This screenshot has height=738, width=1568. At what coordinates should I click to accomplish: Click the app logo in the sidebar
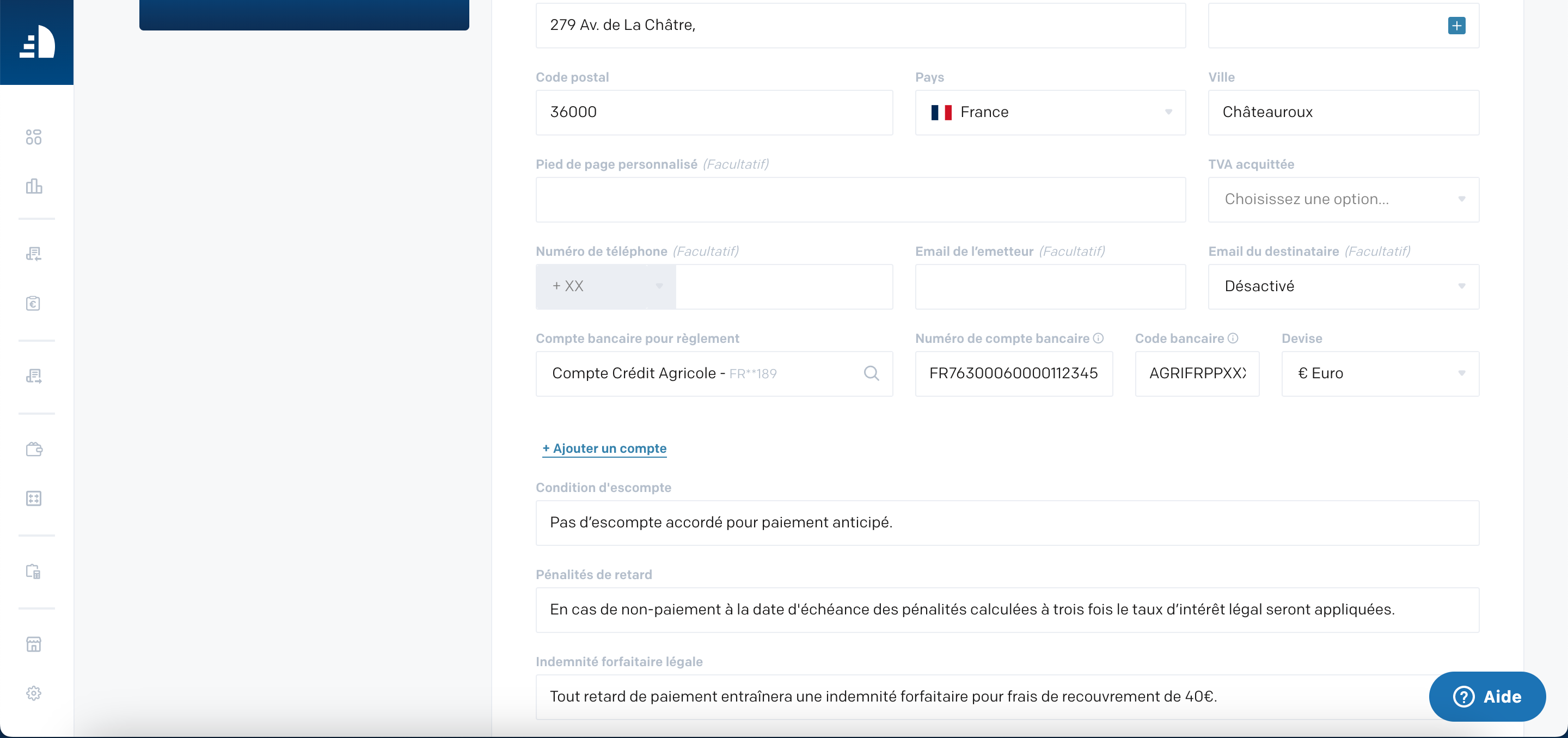[36, 41]
